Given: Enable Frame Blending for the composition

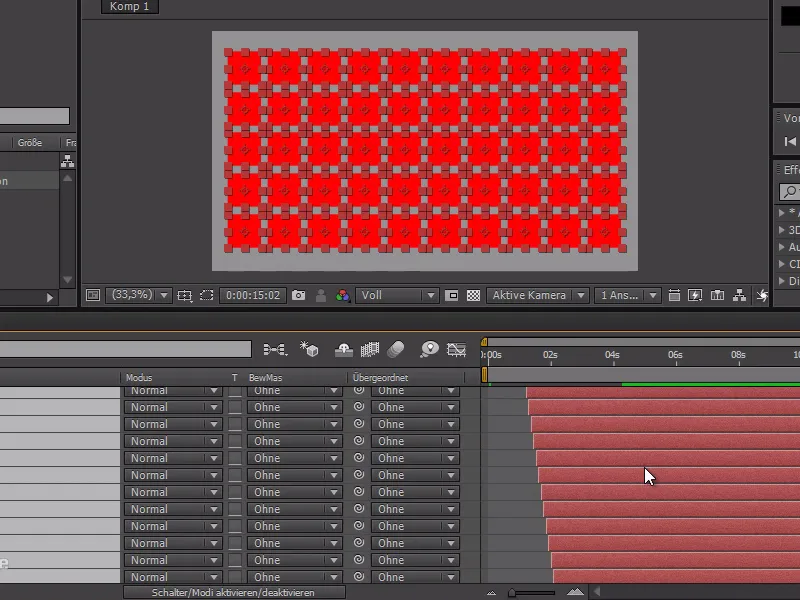Looking at the screenshot, I should click(x=371, y=348).
